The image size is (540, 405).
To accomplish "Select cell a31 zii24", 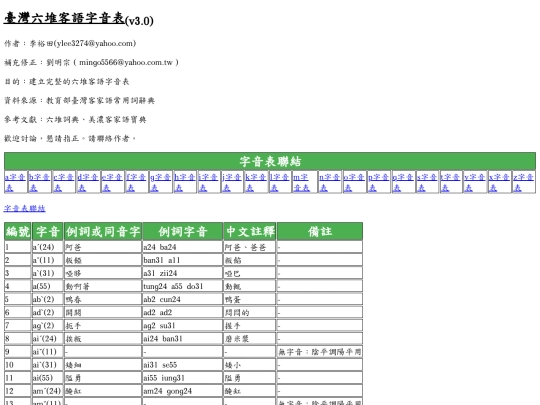I will tap(183, 273).
